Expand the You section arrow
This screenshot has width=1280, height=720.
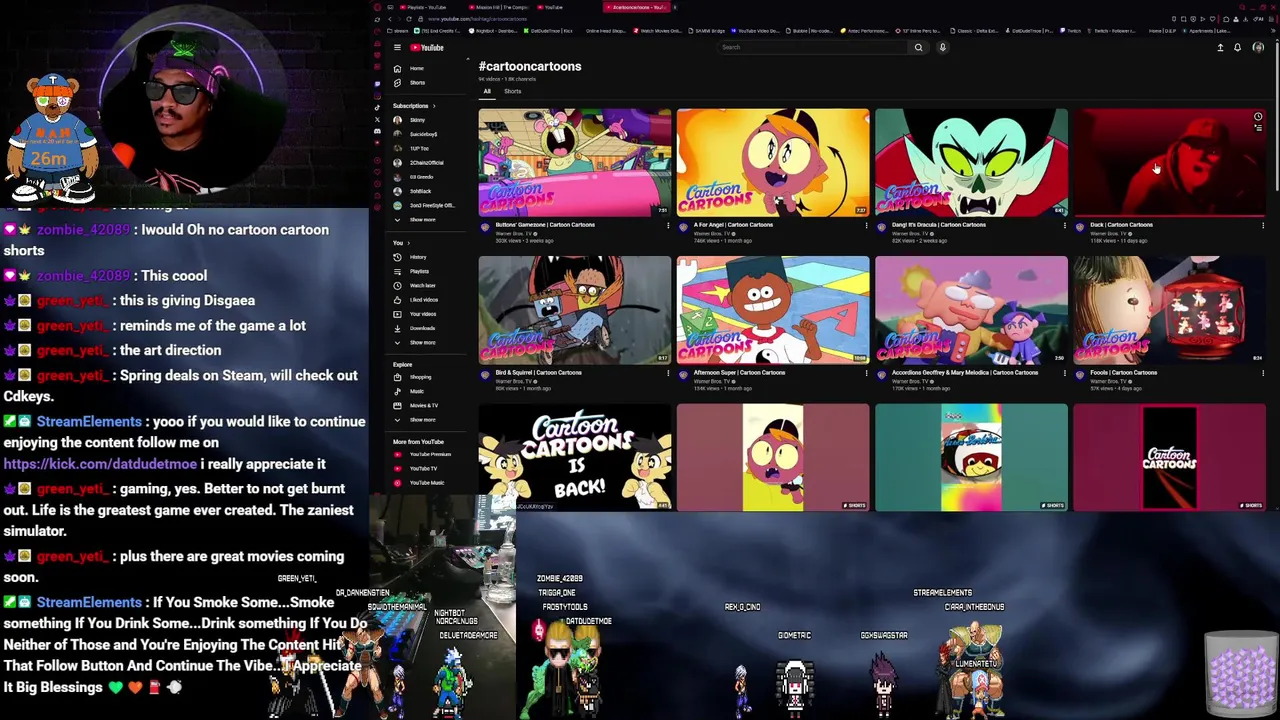[409, 243]
